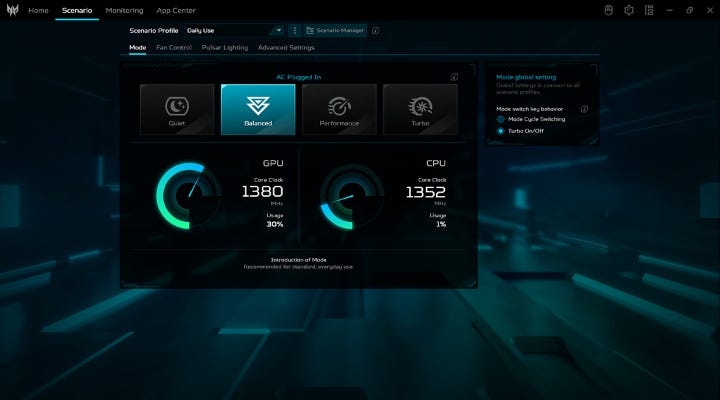
Task: Switch to Fan Control sub-tab
Action: pos(174,47)
